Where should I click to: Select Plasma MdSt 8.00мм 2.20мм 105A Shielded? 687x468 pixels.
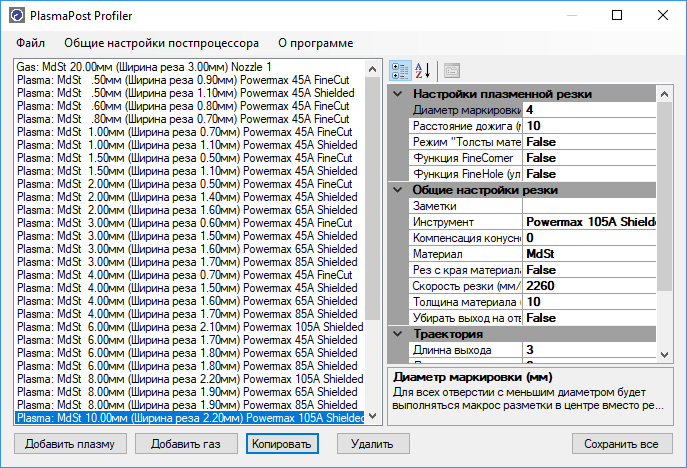click(x=189, y=379)
